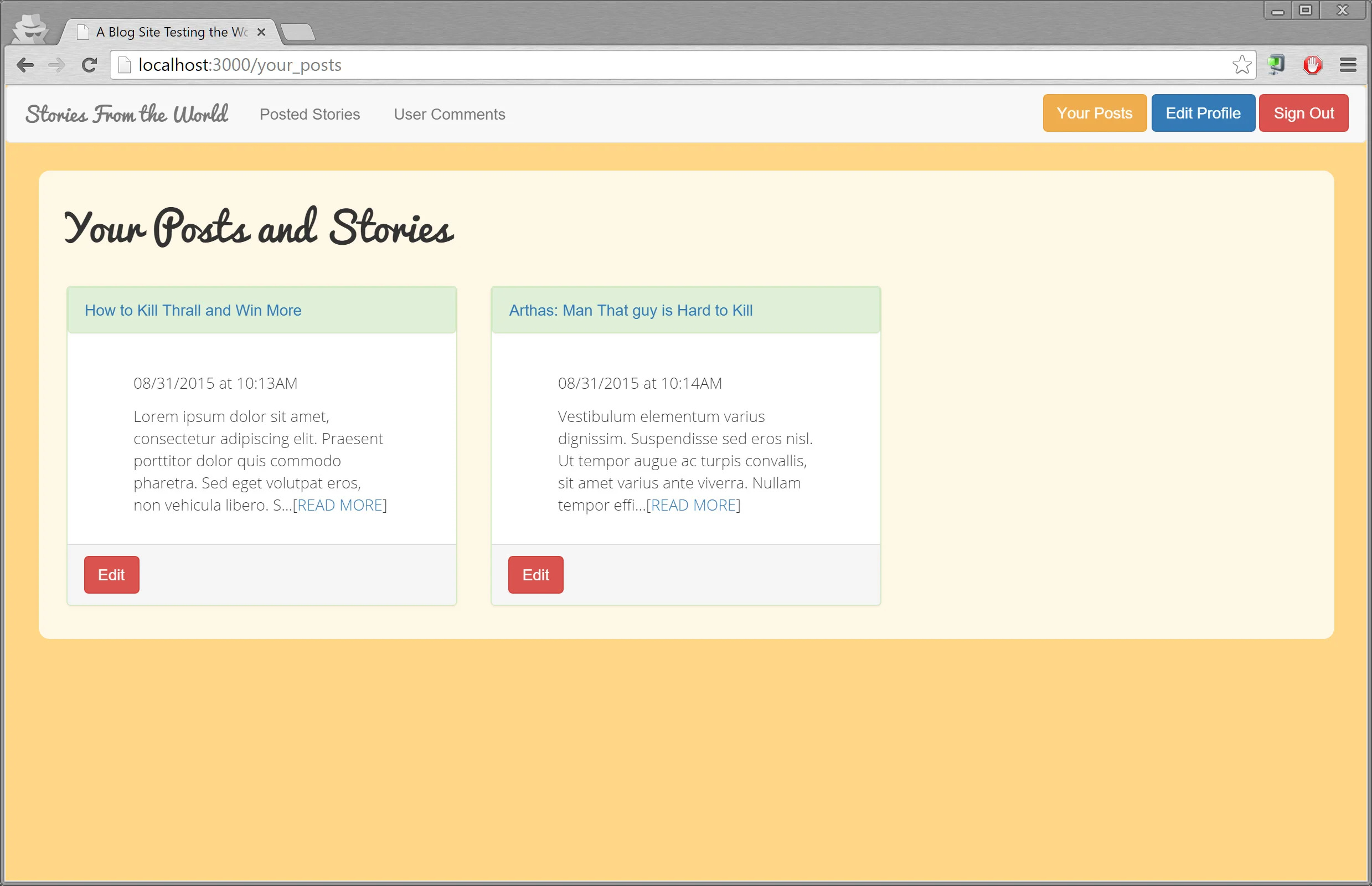Screen dimensions: 1372x886
Task: Edit the Arthas post
Action: [x=535, y=574]
